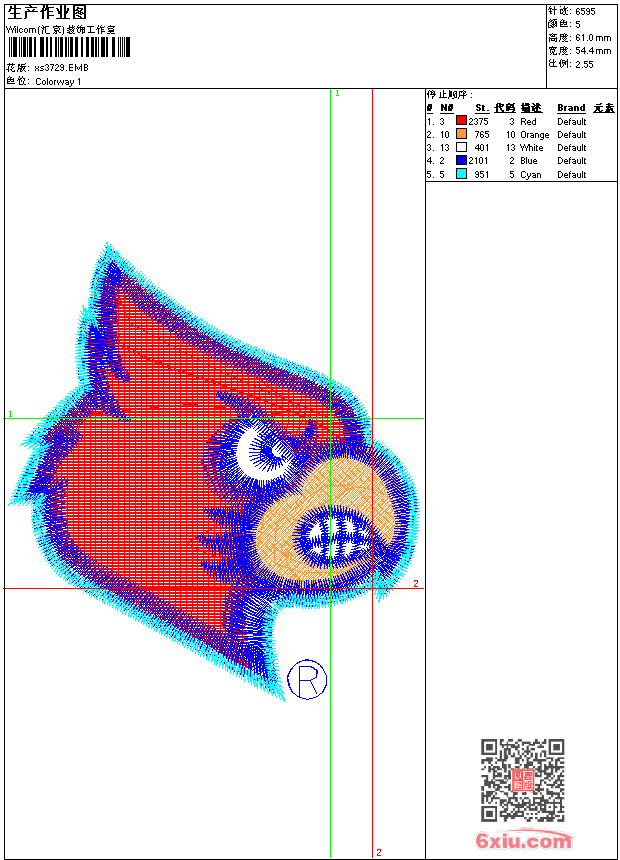Click the blue thread color swatch
The height and width of the screenshot is (860, 620).
(x=461, y=160)
